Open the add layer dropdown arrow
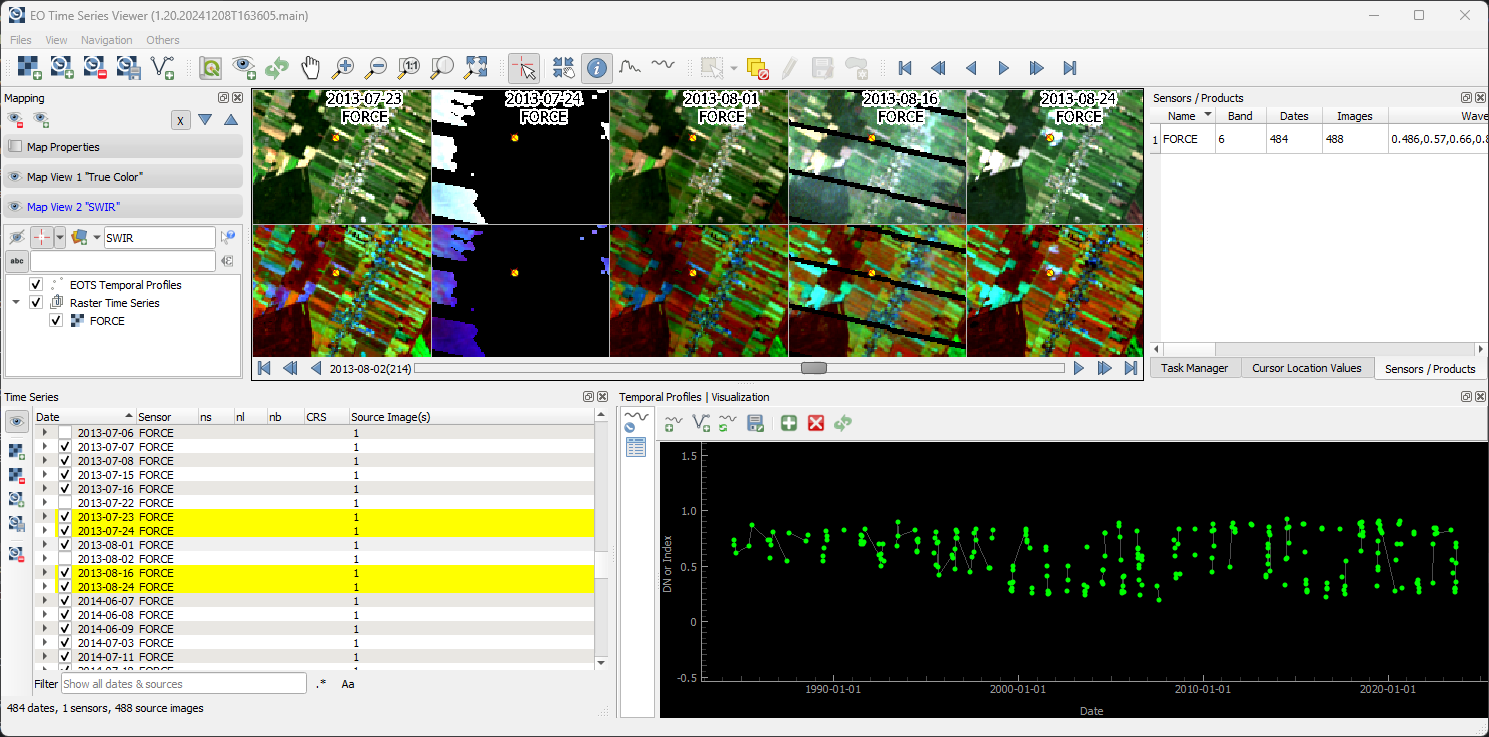 pyautogui.click(x=97, y=238)
